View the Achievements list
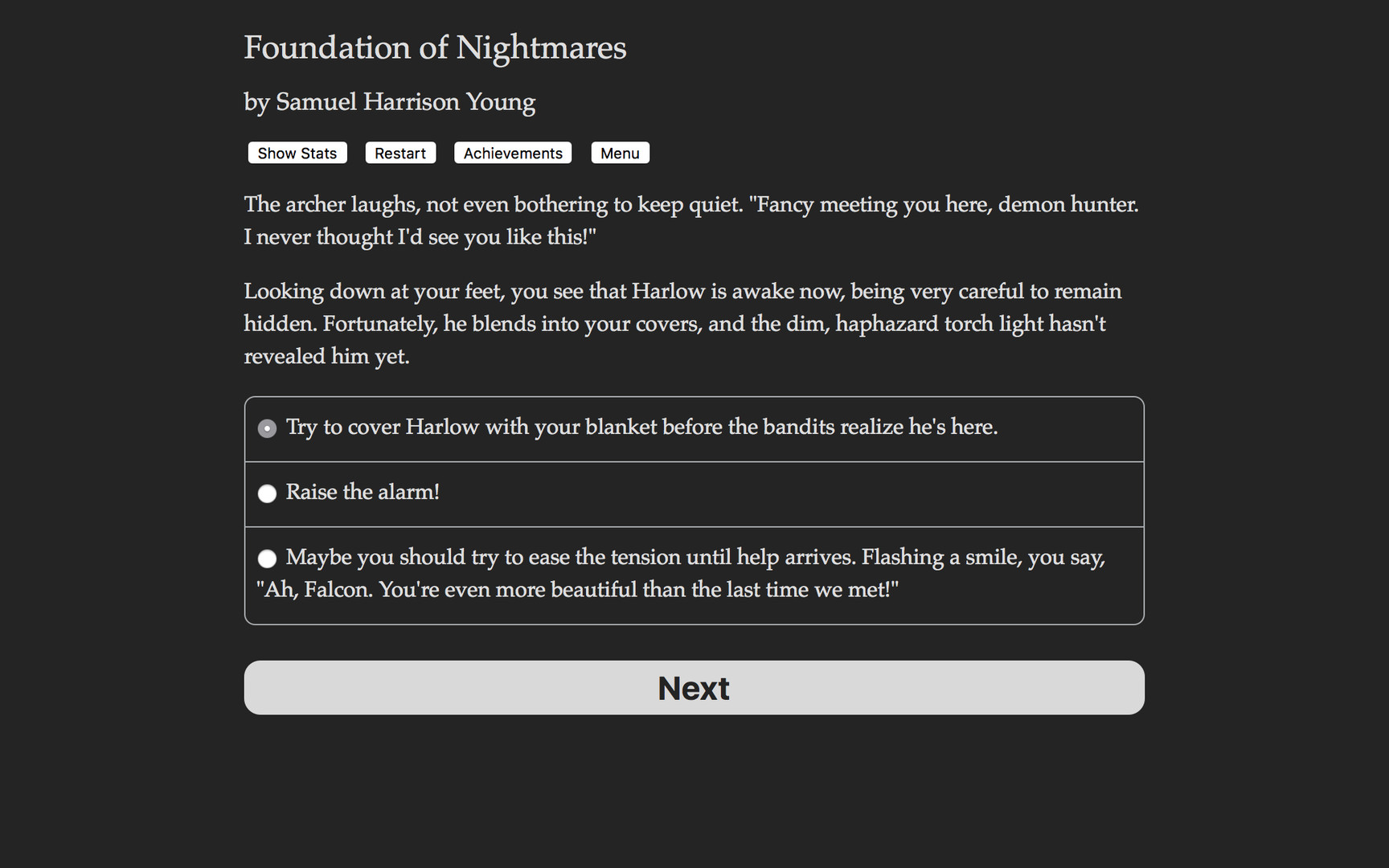Viewport: 1389px width, 868px height. coord(513,153)
